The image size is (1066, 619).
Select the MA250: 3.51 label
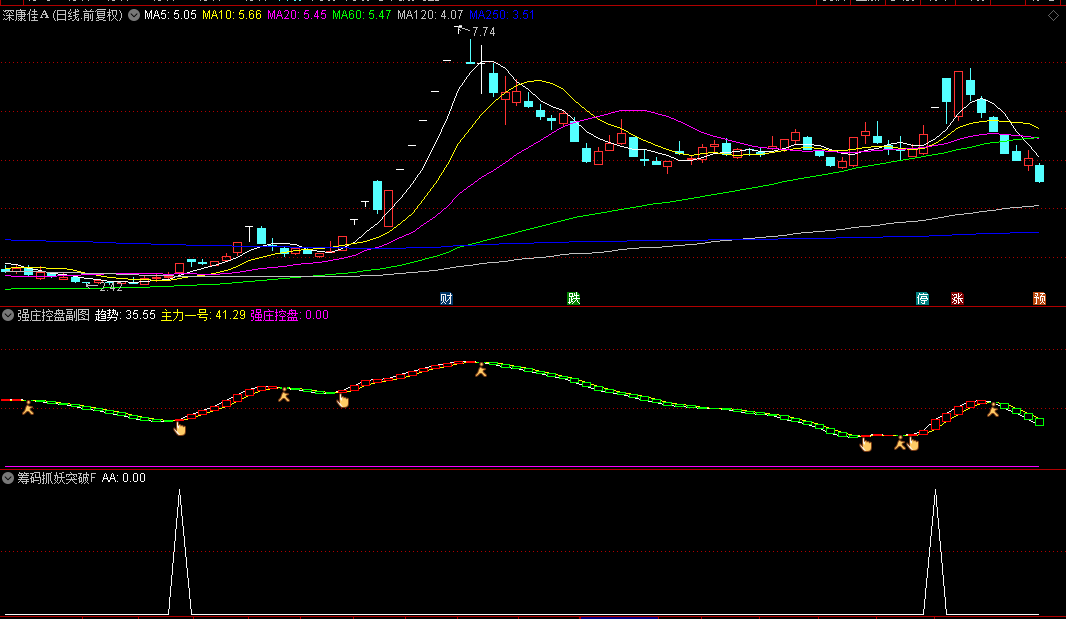pyautogui.click(x=502, y=15)
